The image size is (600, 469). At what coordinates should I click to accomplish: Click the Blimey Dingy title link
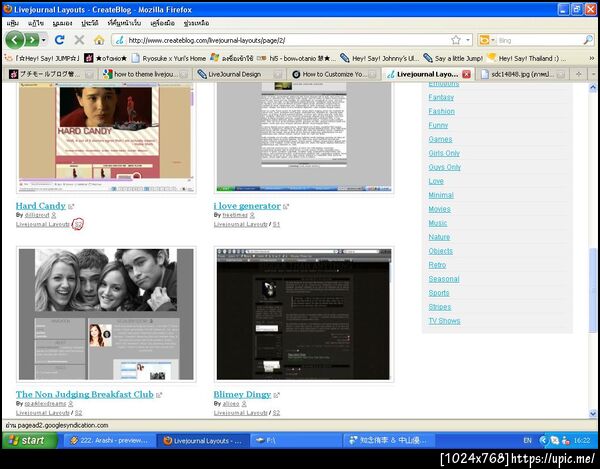(242, 394)
